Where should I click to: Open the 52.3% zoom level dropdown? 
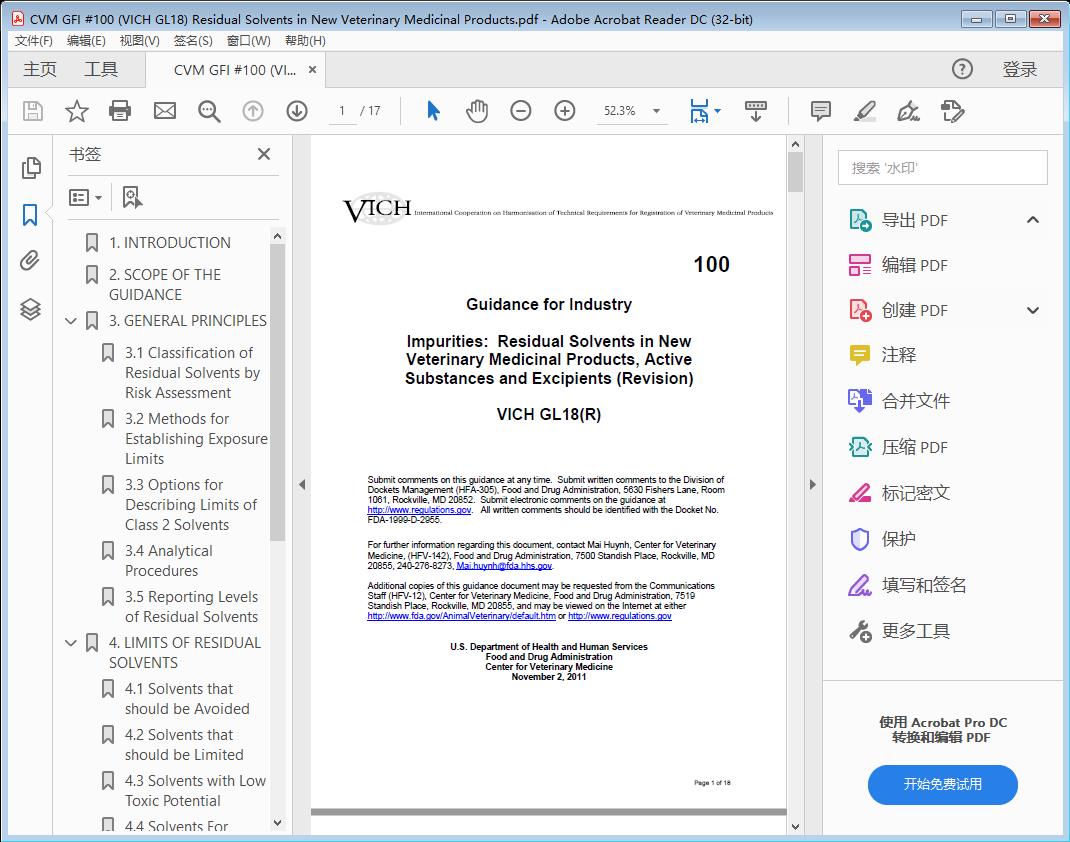click(x=632, y=111)
